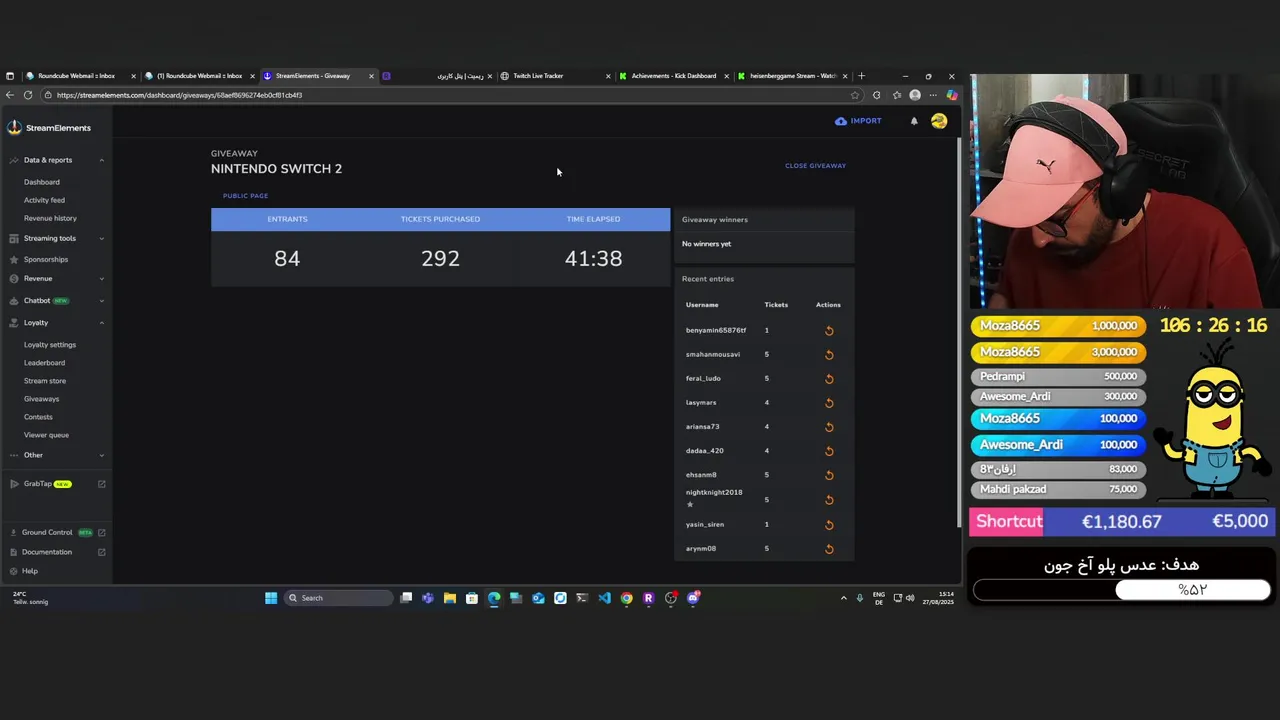Open Dashboard in sidebar
Viewport: 1280px width, 720px height.
pyautogui.click(x=42, y=182)
